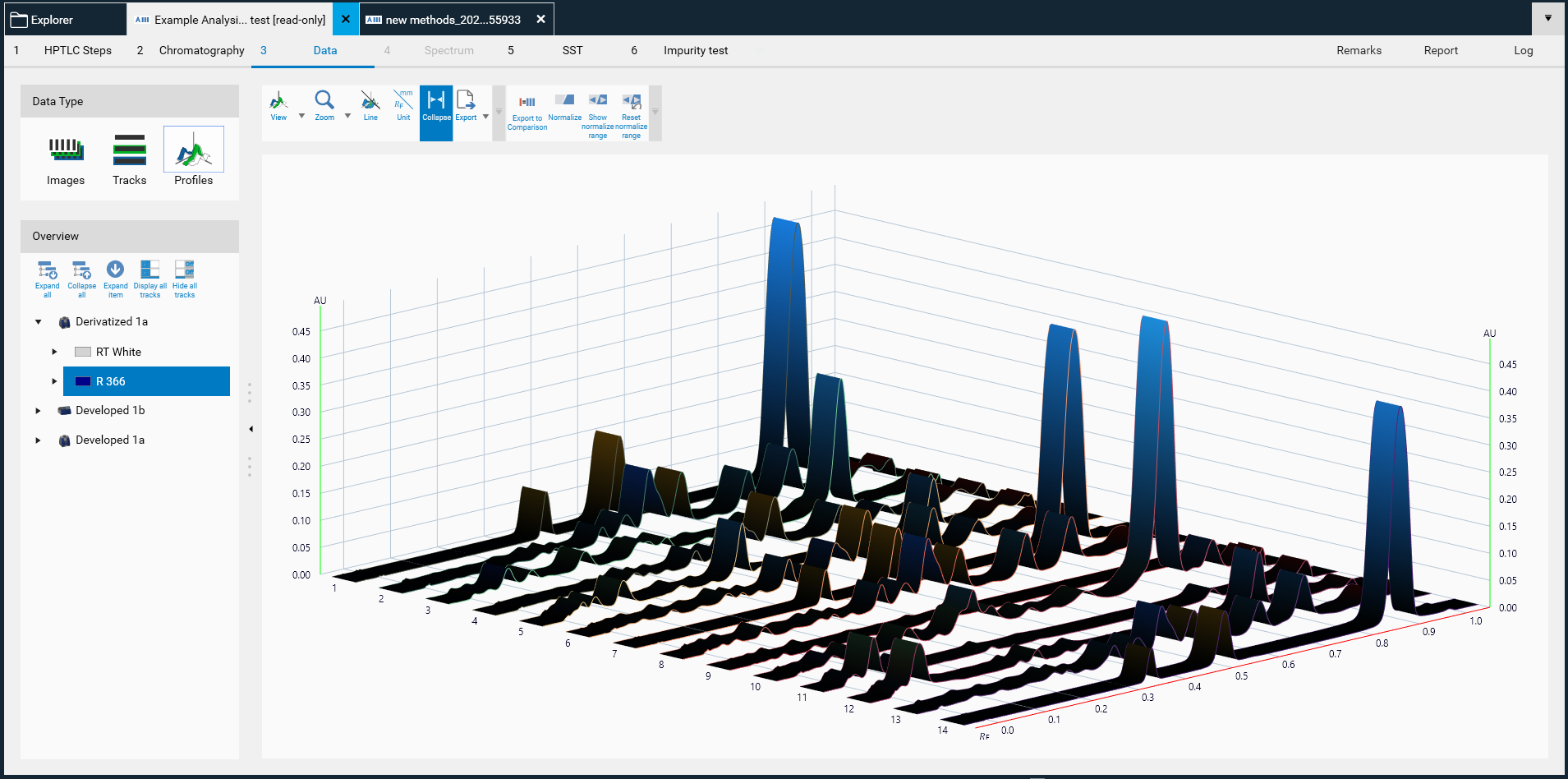1568x779 pixels.
Task: Open the Data tab
Action: coord(325,50)
